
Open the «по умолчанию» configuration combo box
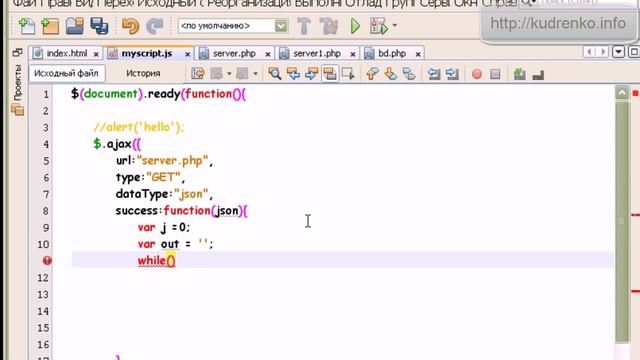click(233, 26)
